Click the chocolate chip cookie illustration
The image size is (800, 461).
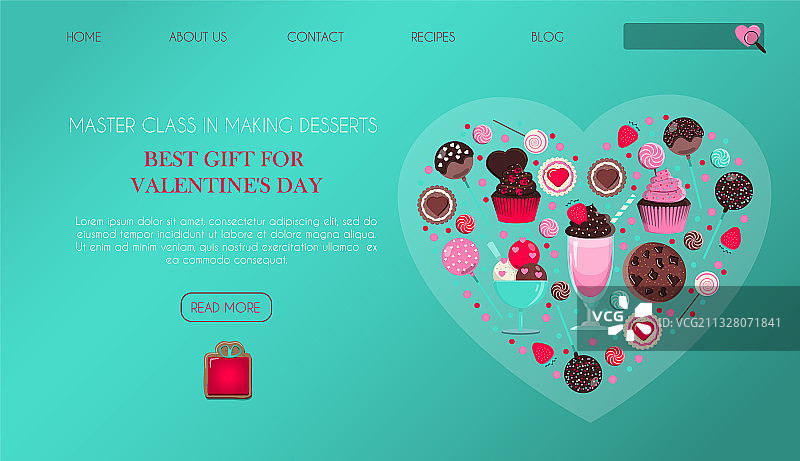(x=655, y=272)
